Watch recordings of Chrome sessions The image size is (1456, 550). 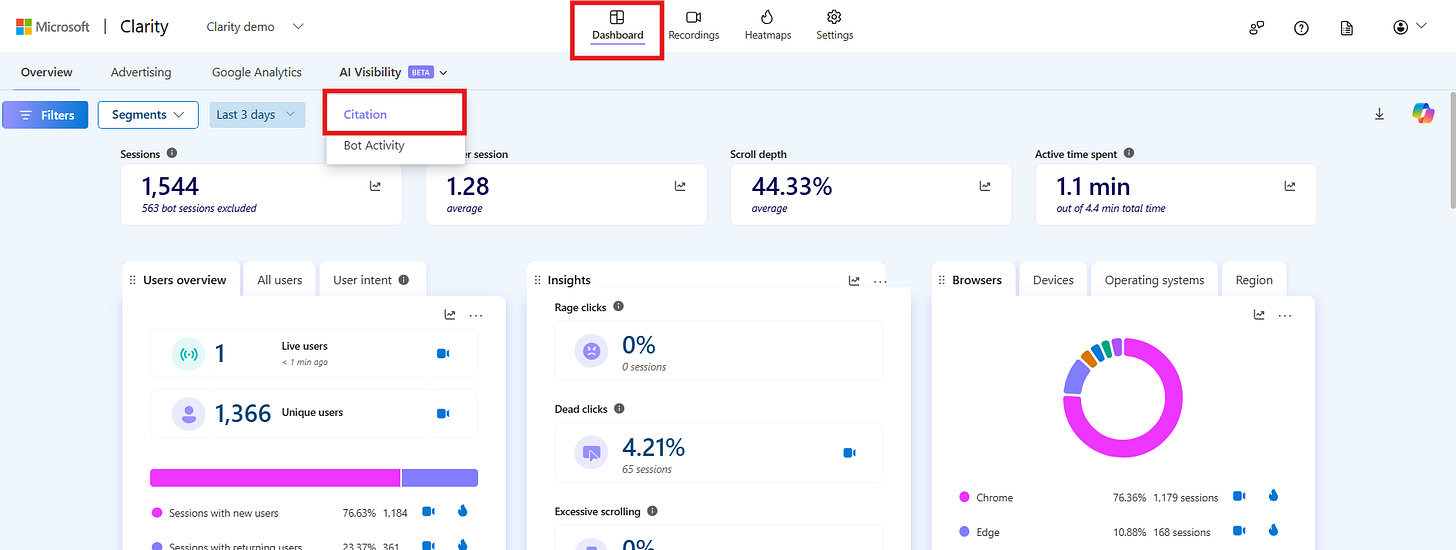(1239, 496)
